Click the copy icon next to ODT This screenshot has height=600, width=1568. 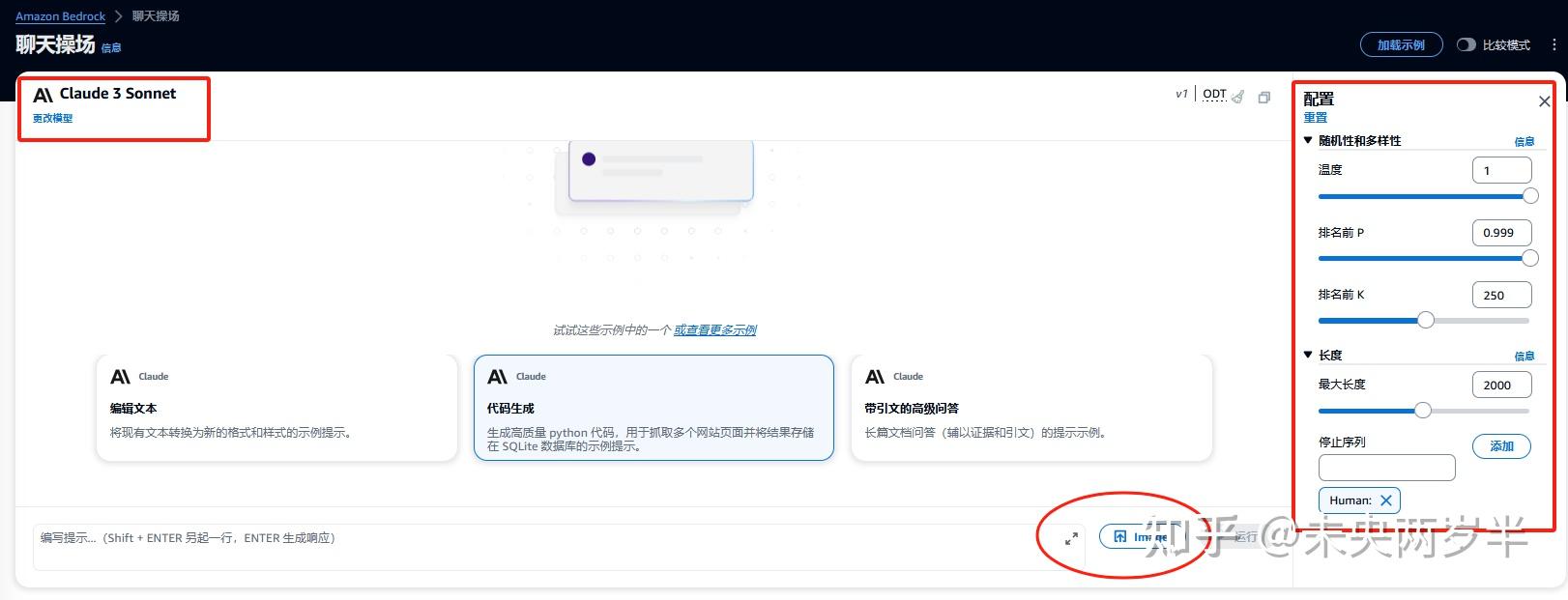[x=1263, y=98]
